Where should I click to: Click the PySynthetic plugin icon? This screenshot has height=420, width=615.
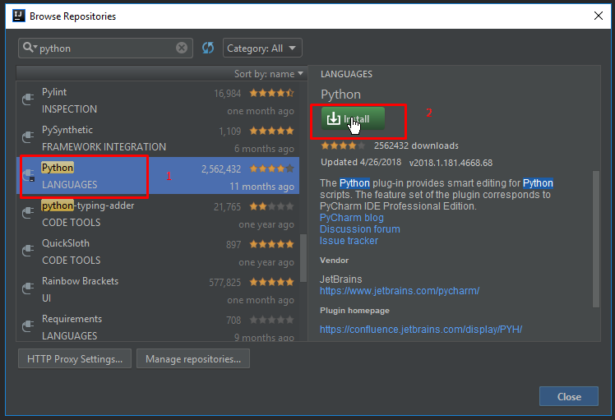point(28,137)
